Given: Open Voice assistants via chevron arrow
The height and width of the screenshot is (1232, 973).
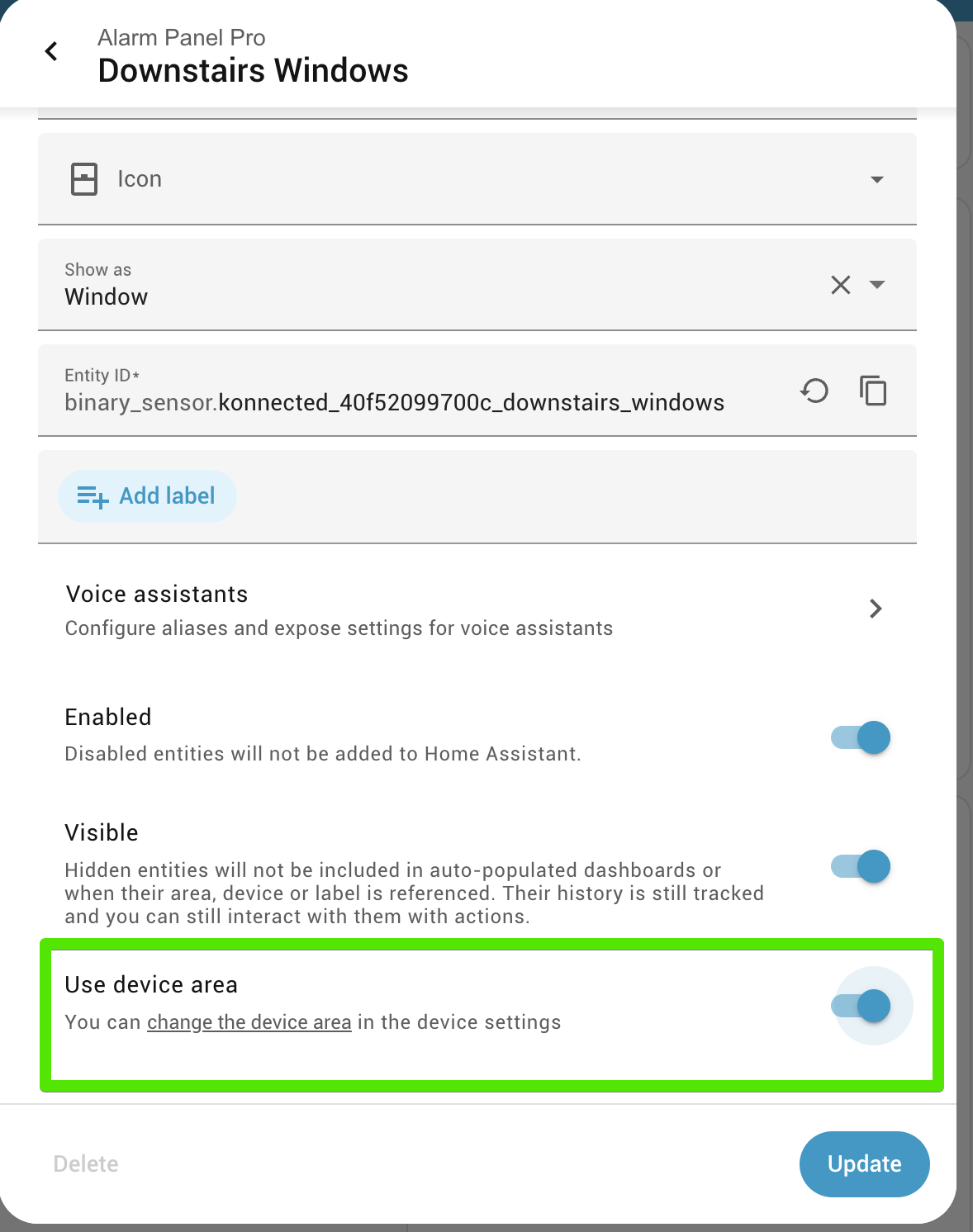Looking at the screenshot, I should (876, 609).
